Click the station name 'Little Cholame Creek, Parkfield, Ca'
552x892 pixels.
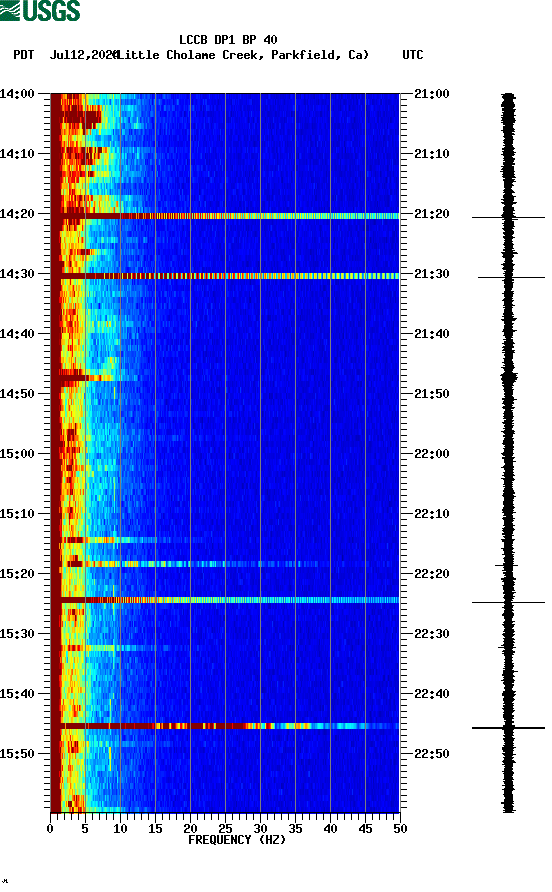[x=245, y=55]
